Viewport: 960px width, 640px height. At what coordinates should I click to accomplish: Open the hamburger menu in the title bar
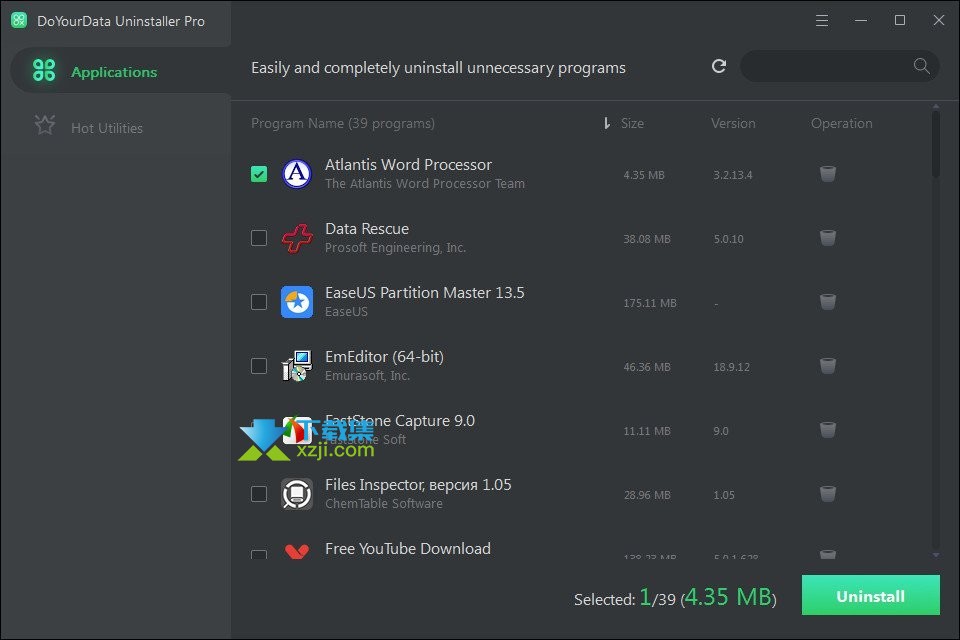pos(822,21)
